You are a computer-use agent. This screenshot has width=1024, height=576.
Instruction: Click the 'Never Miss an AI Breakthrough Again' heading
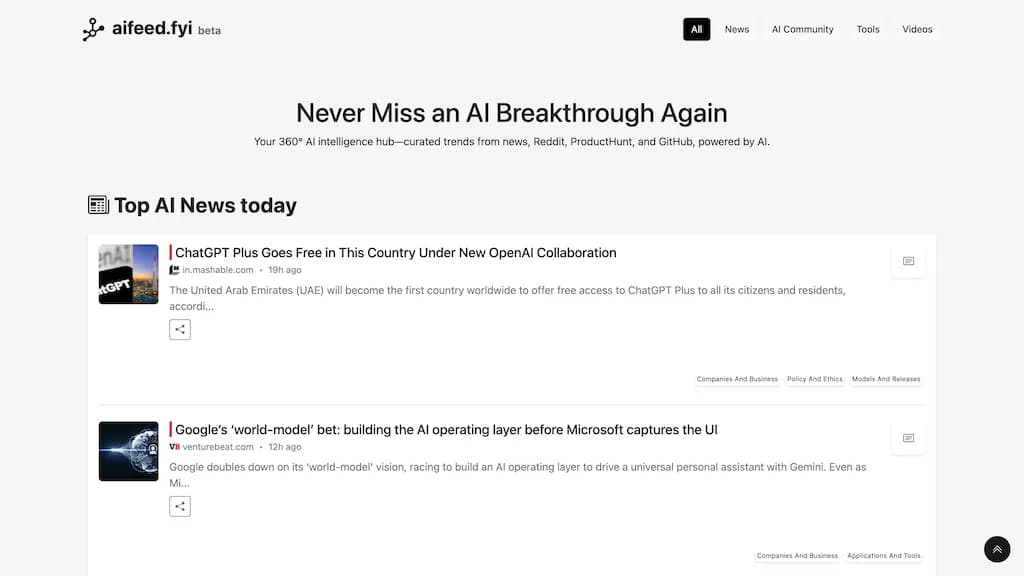(x=511, y=113)
